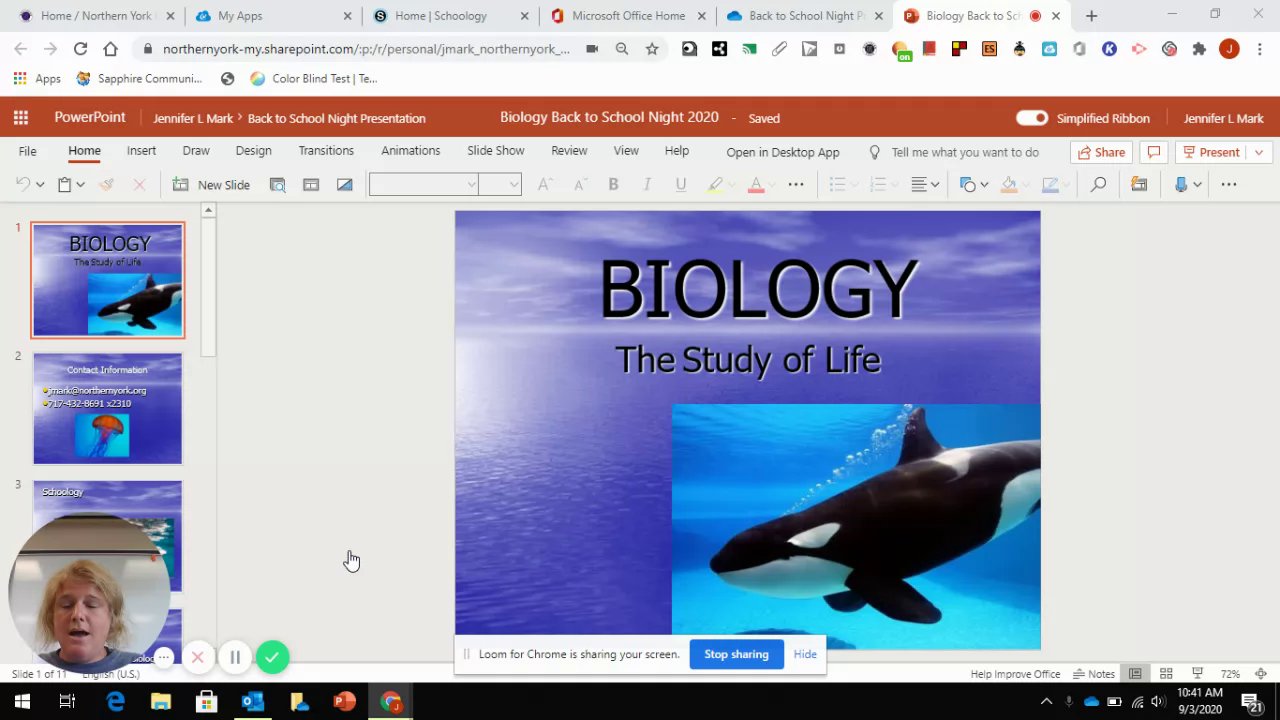Click the Reset slide icon
Screen dimensions: 1280x720
click(x=344, y=184)
